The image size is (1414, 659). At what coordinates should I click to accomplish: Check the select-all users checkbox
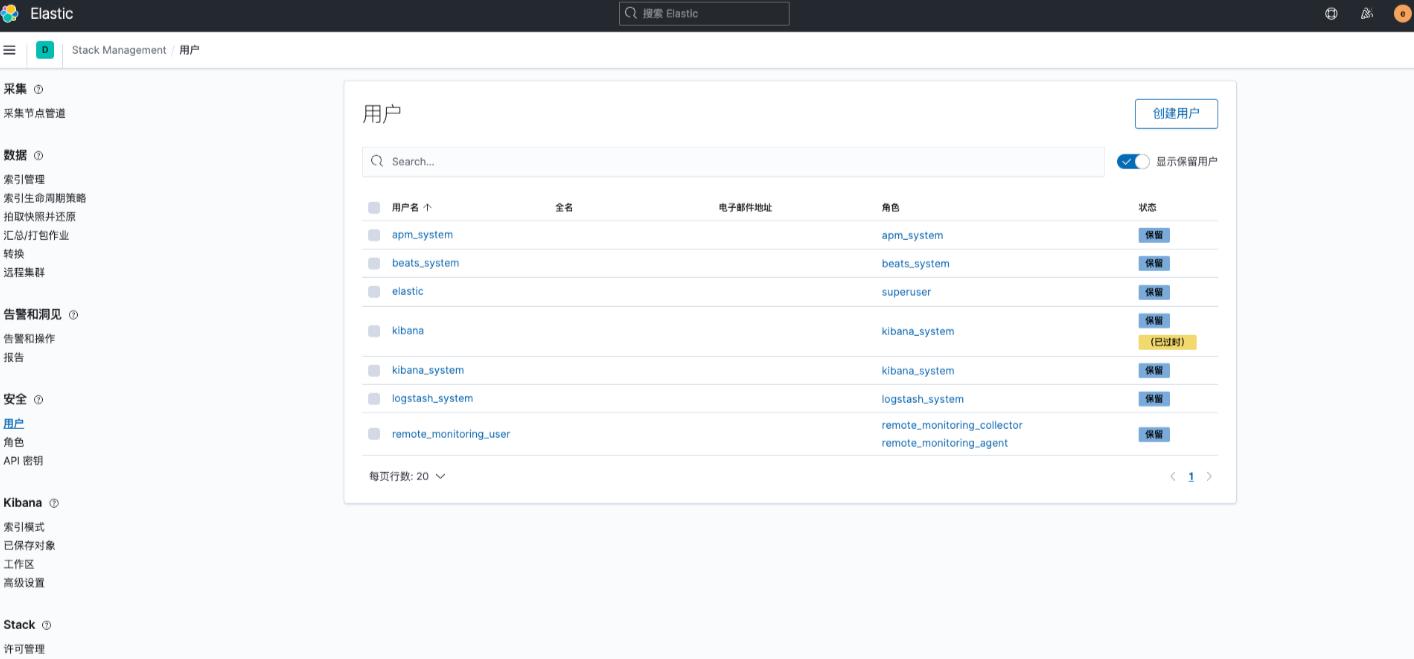click(374, 208)
